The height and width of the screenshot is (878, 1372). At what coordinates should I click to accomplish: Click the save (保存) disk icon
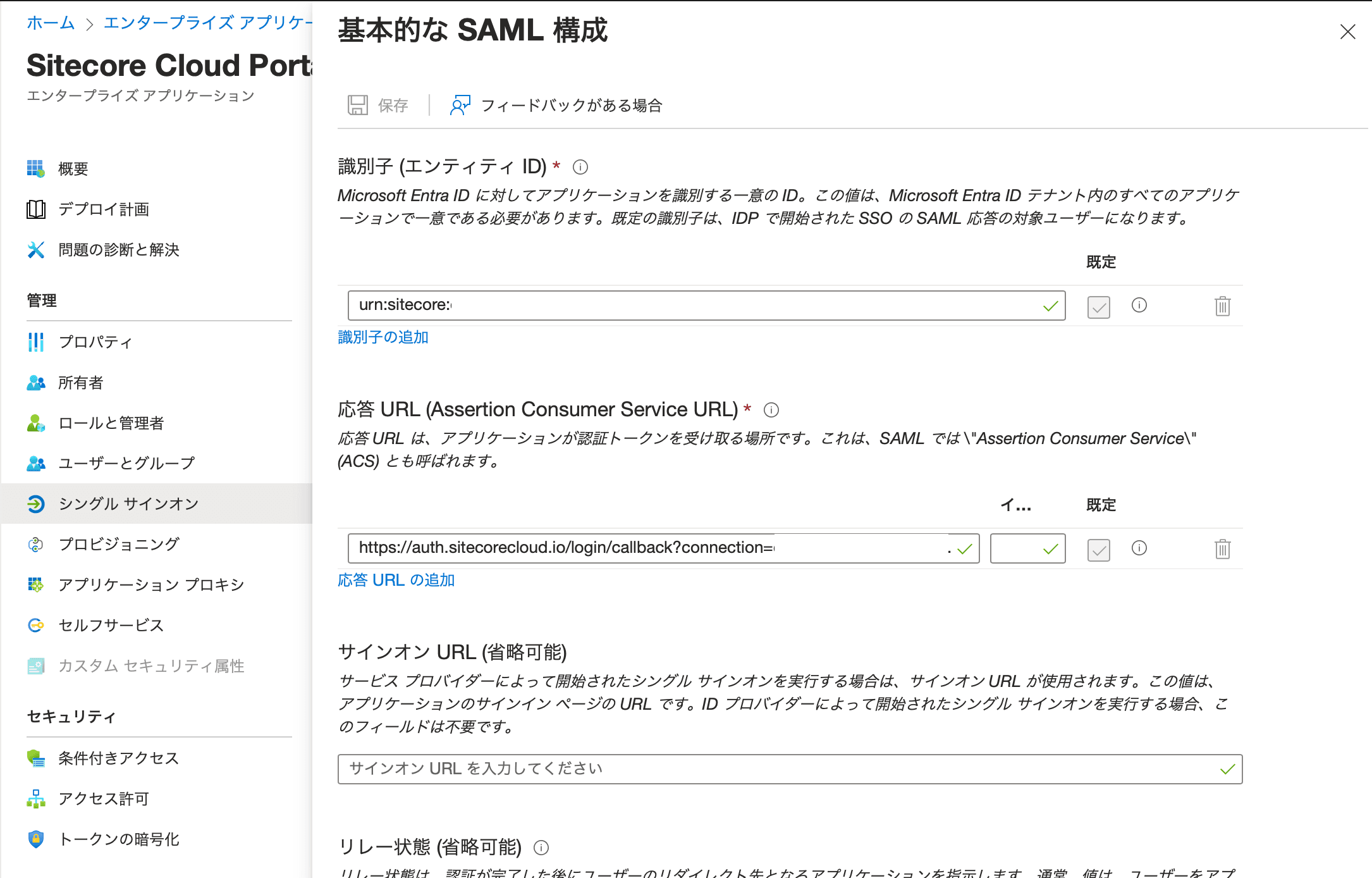(358, 105)
